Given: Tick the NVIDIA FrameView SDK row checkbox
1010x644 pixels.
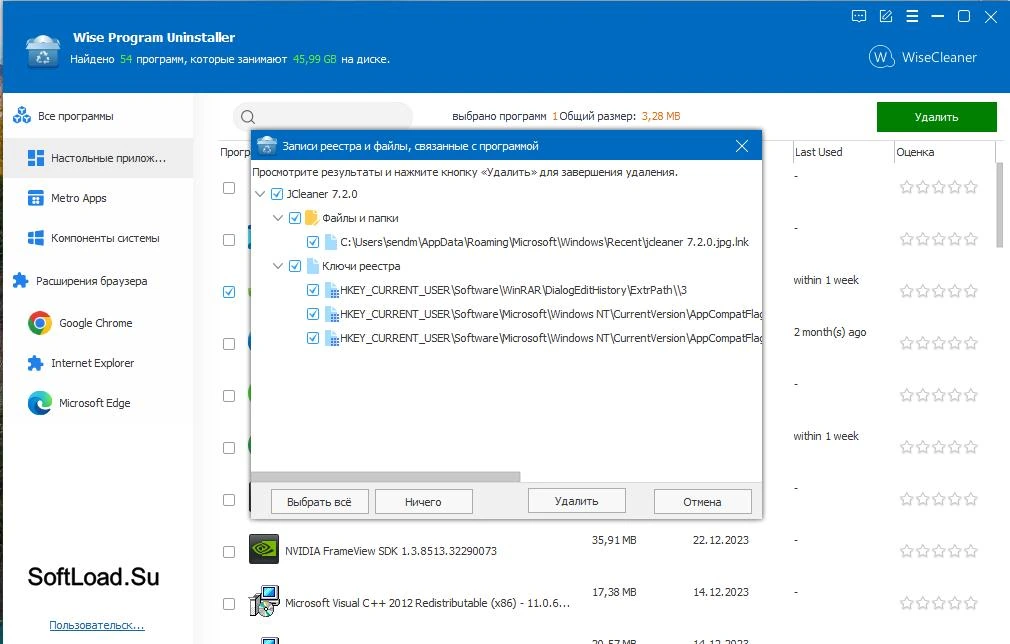Looking at the screenshot, I should tap(229, 551).
